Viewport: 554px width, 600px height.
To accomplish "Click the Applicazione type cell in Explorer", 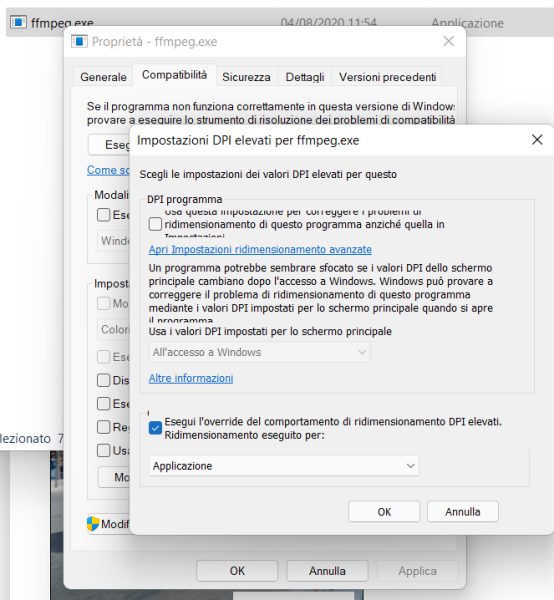I will pos(467,23).
